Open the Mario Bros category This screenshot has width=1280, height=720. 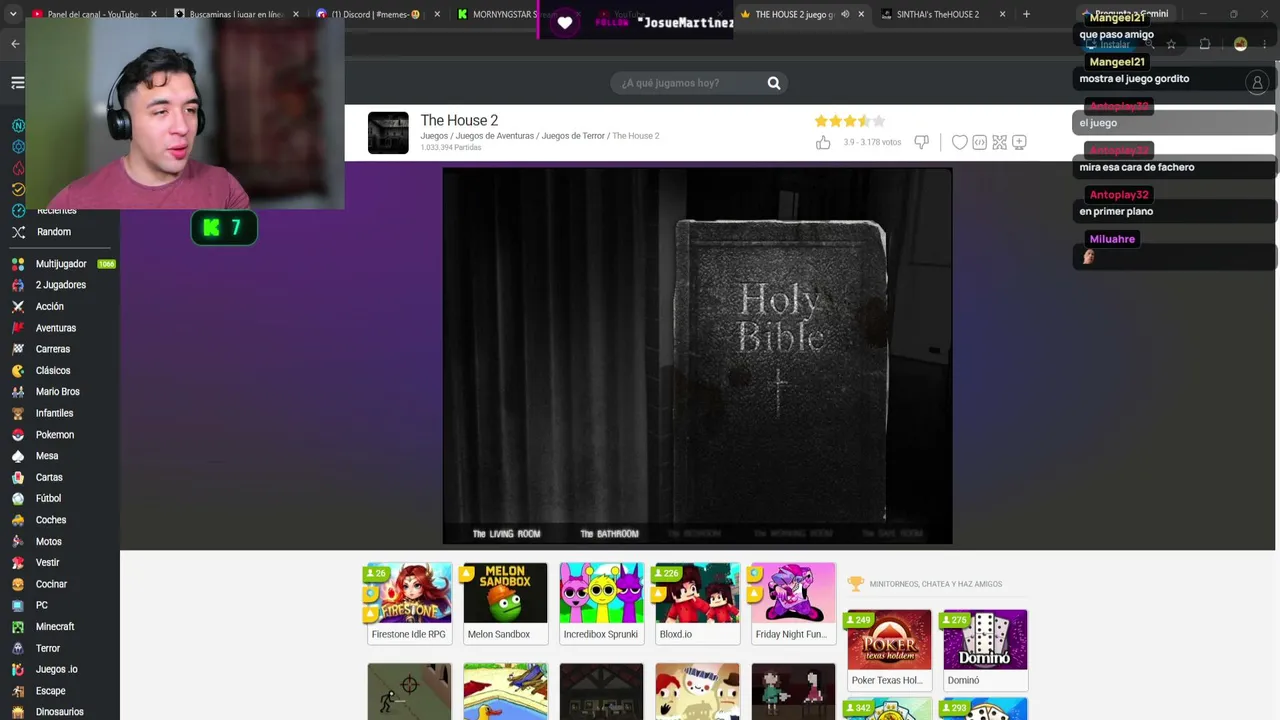(x=57, y=392)
